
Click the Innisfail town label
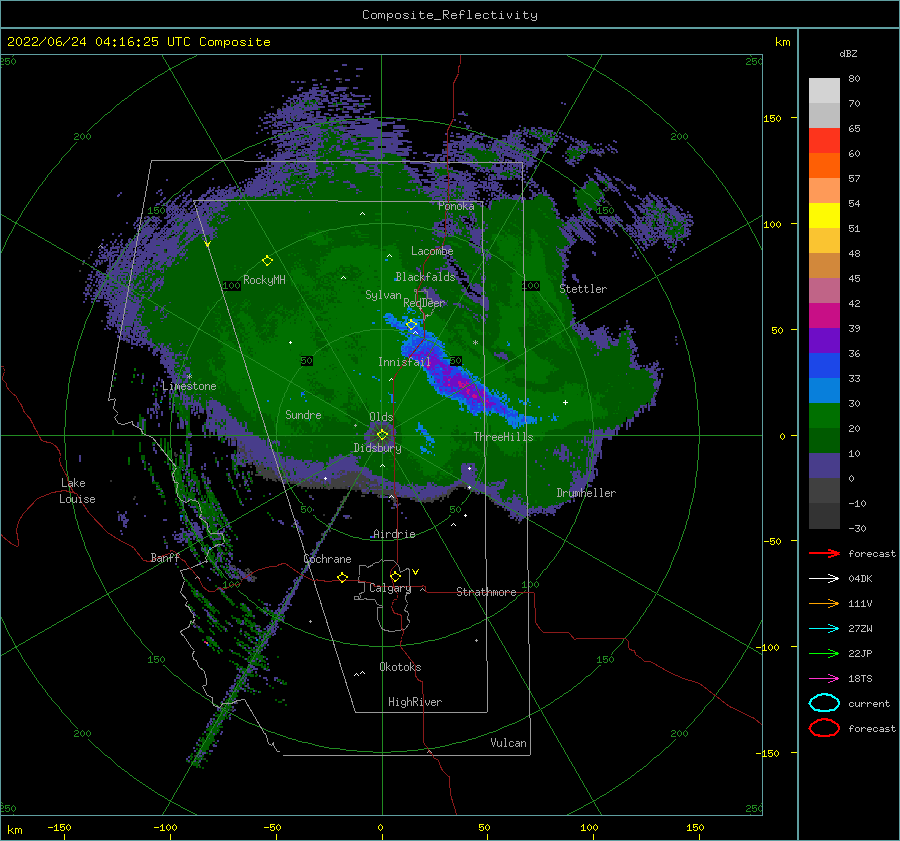(x=404, y=362)
